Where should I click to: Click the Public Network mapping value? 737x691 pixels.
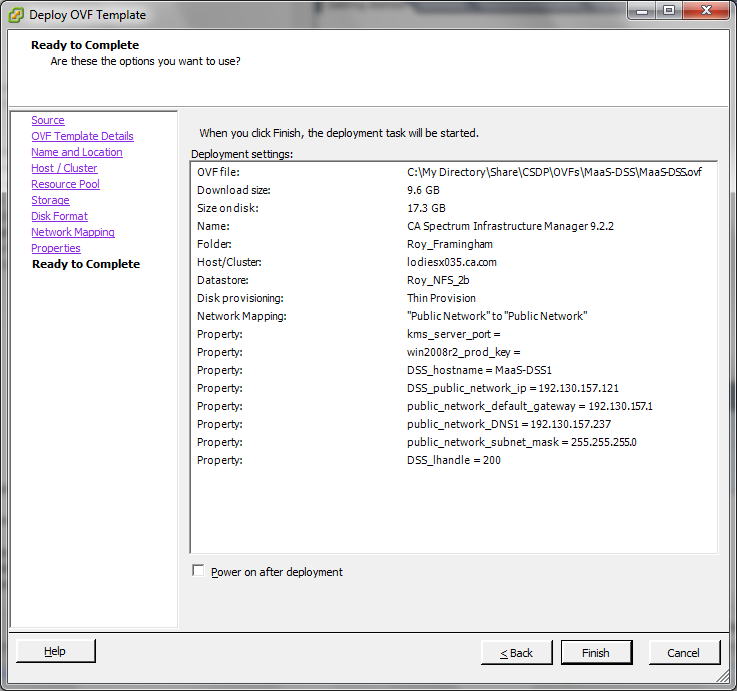tap(497, 316)
